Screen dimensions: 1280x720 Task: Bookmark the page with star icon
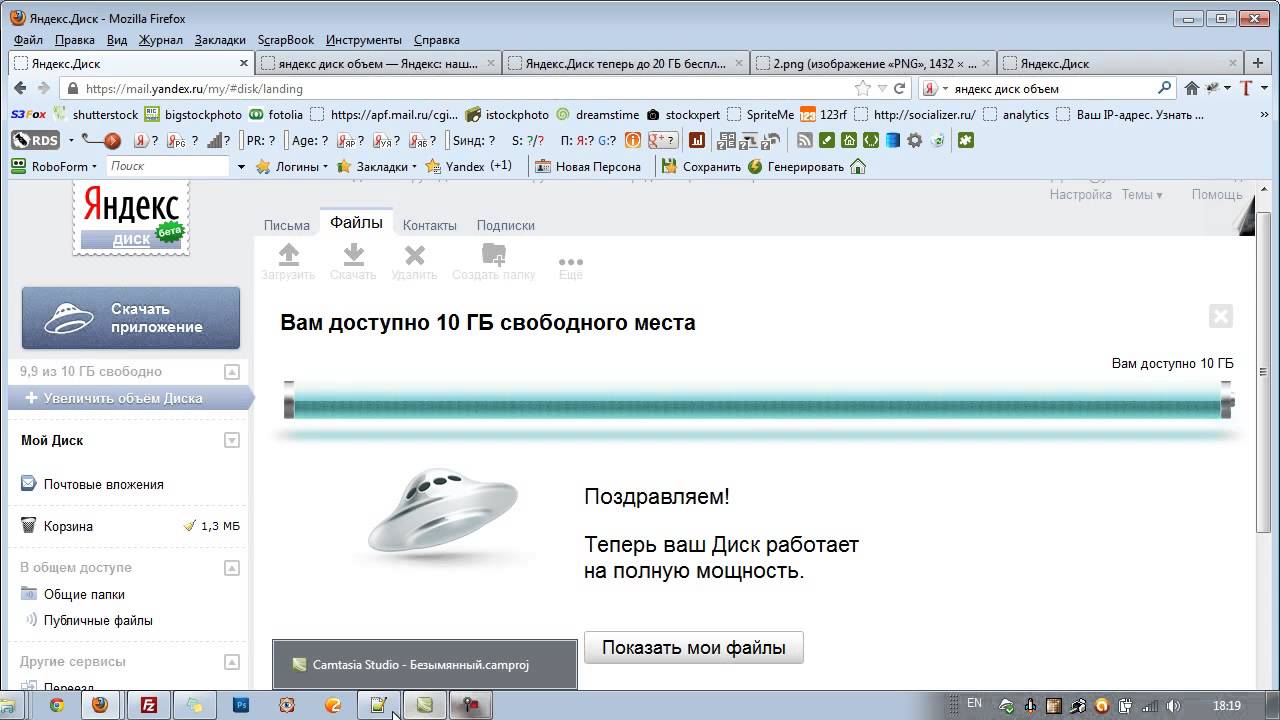tap(863, 88)
